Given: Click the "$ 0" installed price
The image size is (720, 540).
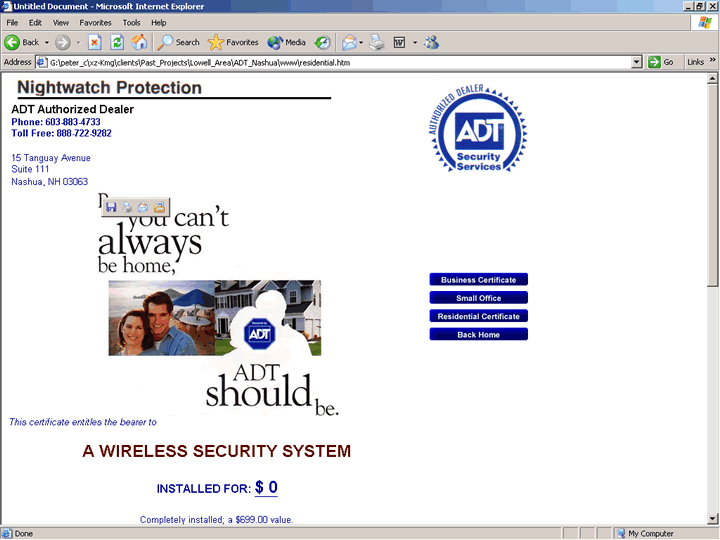Looking at the screenshot, I should (266, 487).
